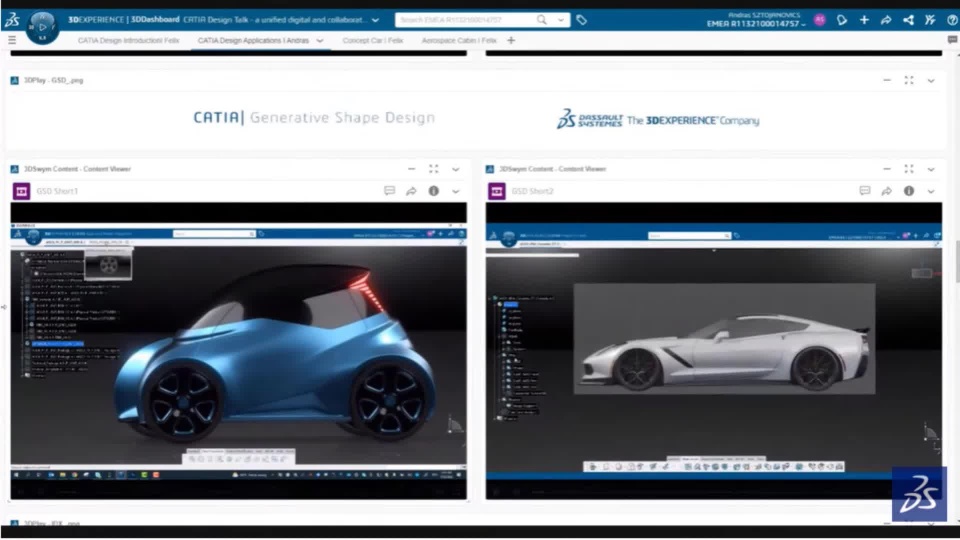The height and width of the screenshot is (540, 960).
Task: Switch to the Aerospace Cabin tab
Action: click(459, 40)
